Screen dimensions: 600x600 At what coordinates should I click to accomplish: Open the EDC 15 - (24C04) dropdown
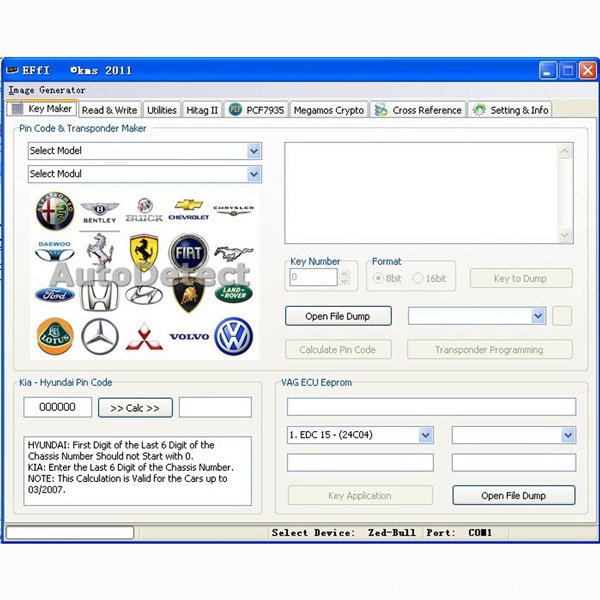click(x=426, y=435)
